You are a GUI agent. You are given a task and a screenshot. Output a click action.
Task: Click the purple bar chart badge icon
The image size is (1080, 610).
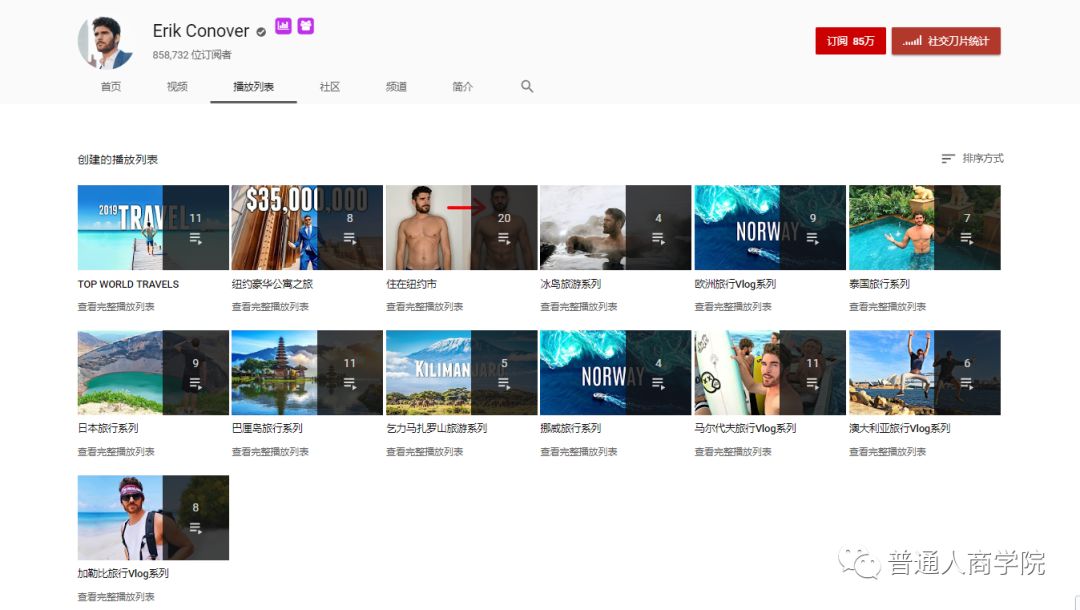tap(283, 26)
